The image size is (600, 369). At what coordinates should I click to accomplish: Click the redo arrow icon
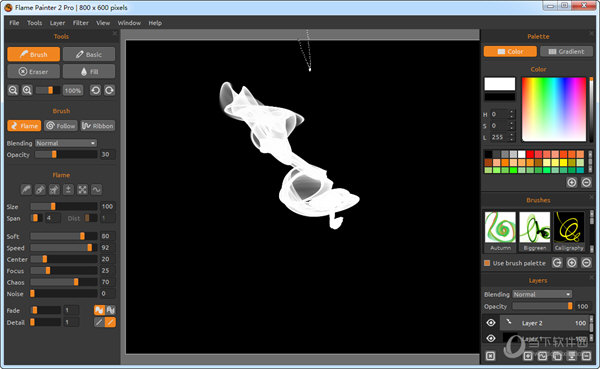109,90
